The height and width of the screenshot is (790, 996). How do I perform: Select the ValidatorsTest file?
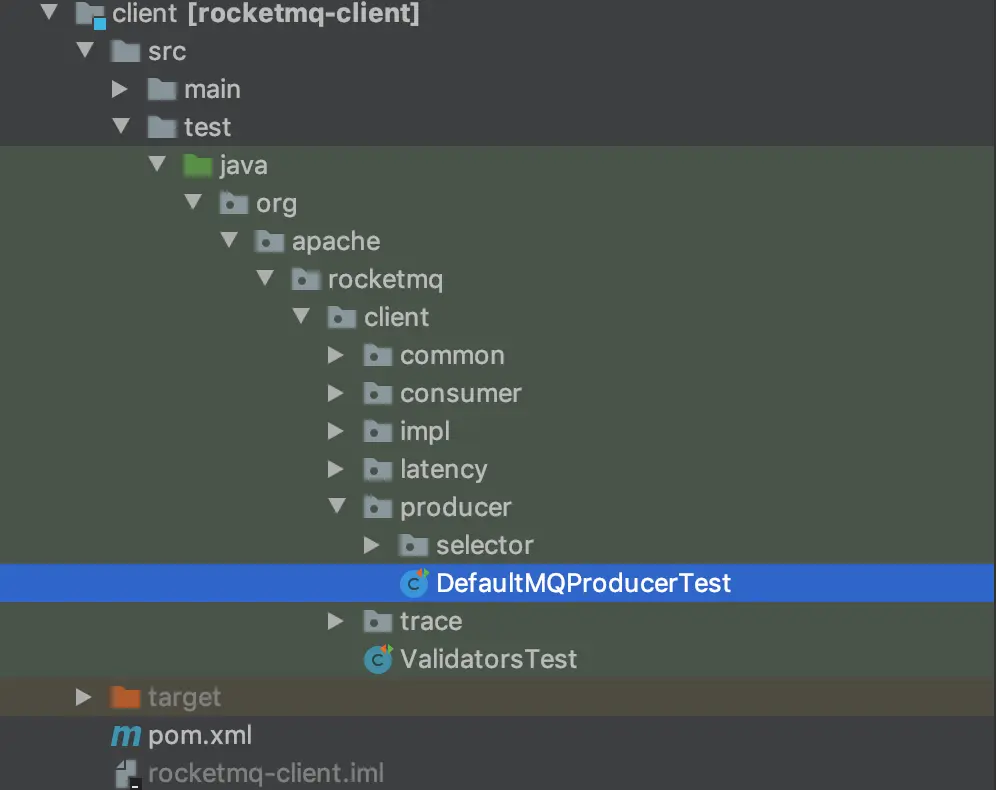(488, 659)
